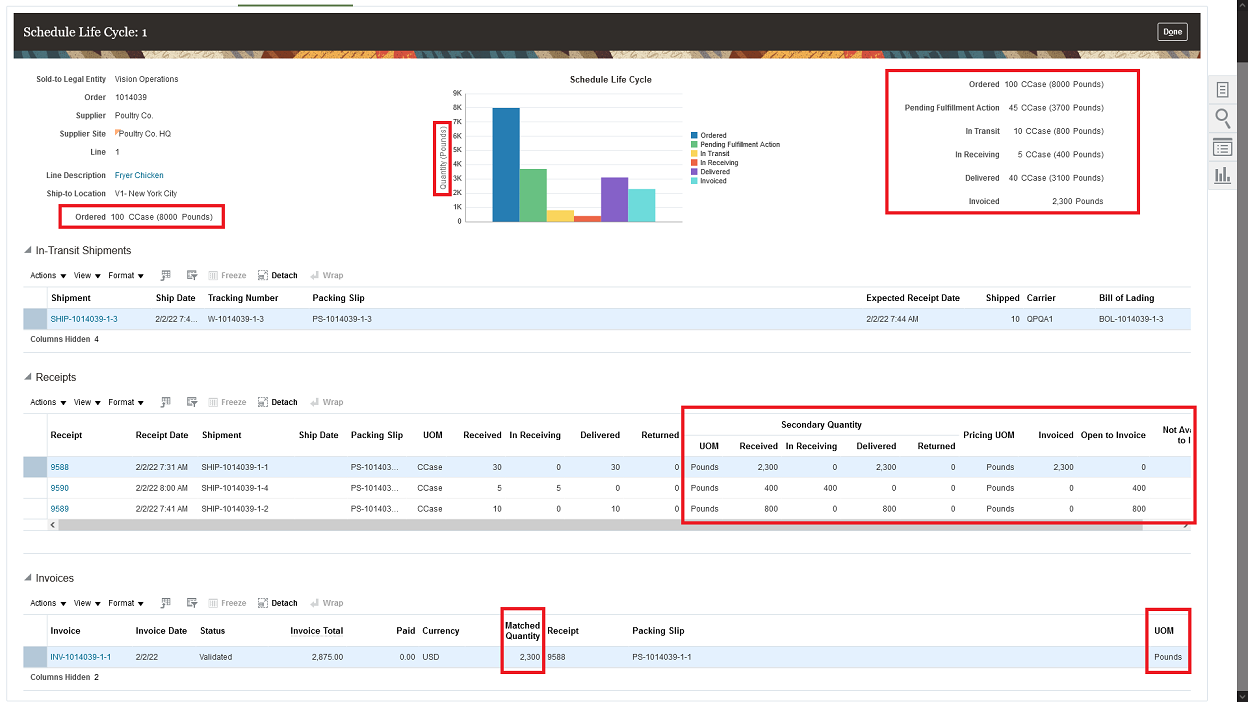Click first grid icon in Invoices toolbar

click(166, 603)
